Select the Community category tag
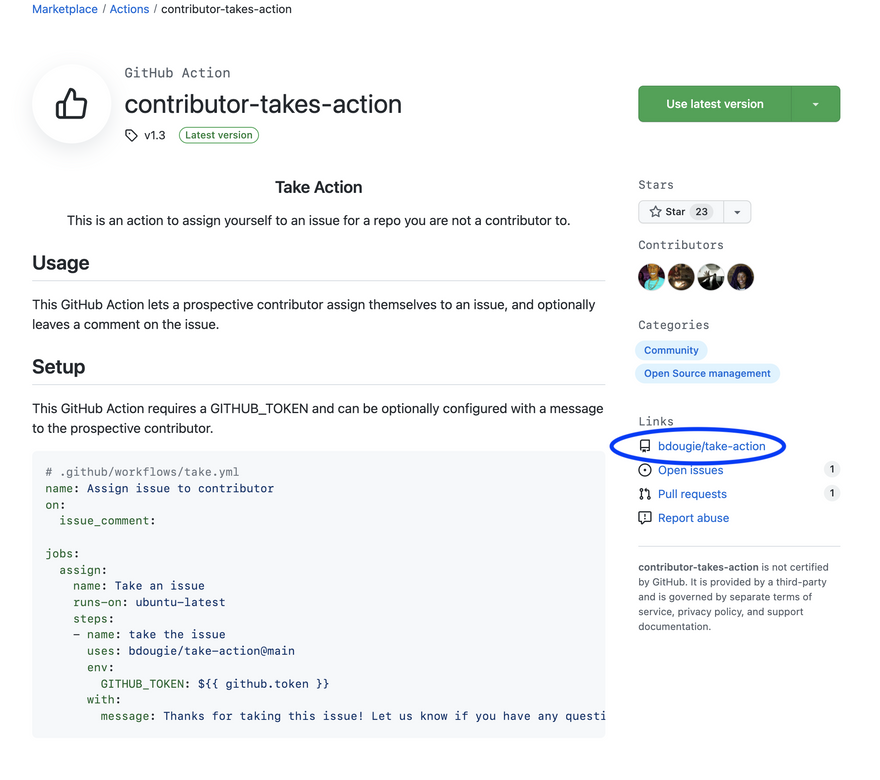The height and width of the screenshot is (780, 880). point(671,350)
